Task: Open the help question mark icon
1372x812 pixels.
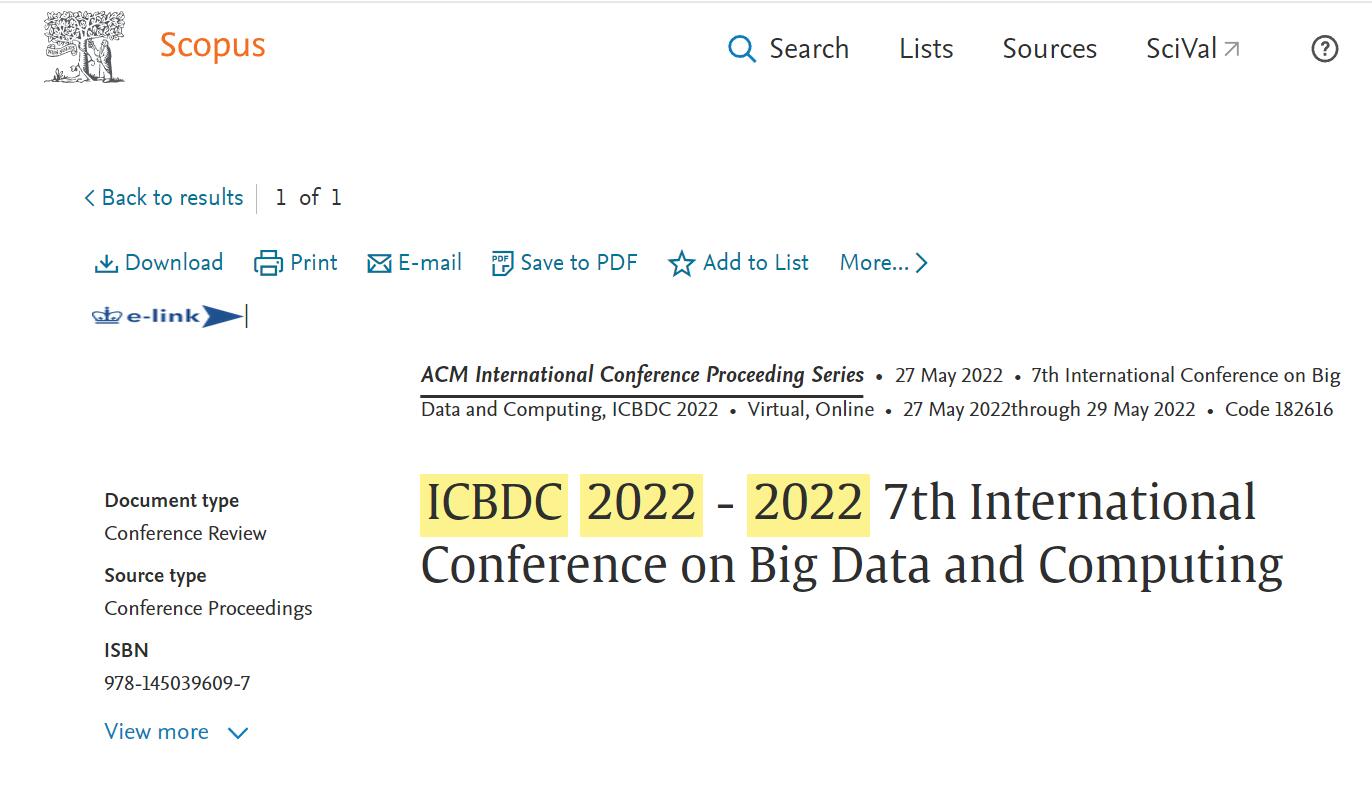Action: pyautogui.click(x=1324, y=49)
